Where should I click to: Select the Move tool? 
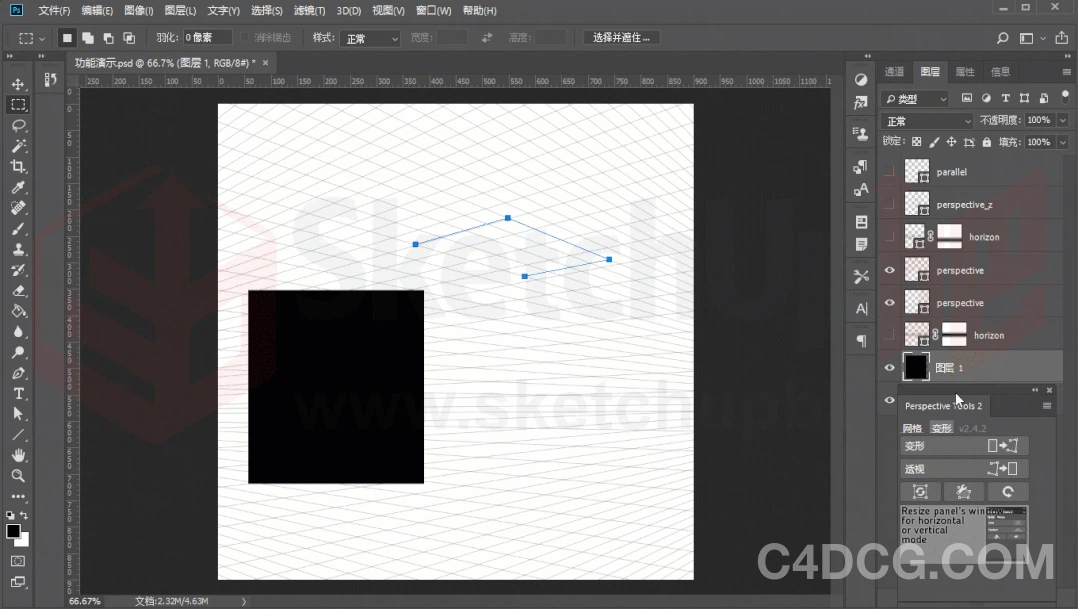pyautogui.click(x=17, y=84)
